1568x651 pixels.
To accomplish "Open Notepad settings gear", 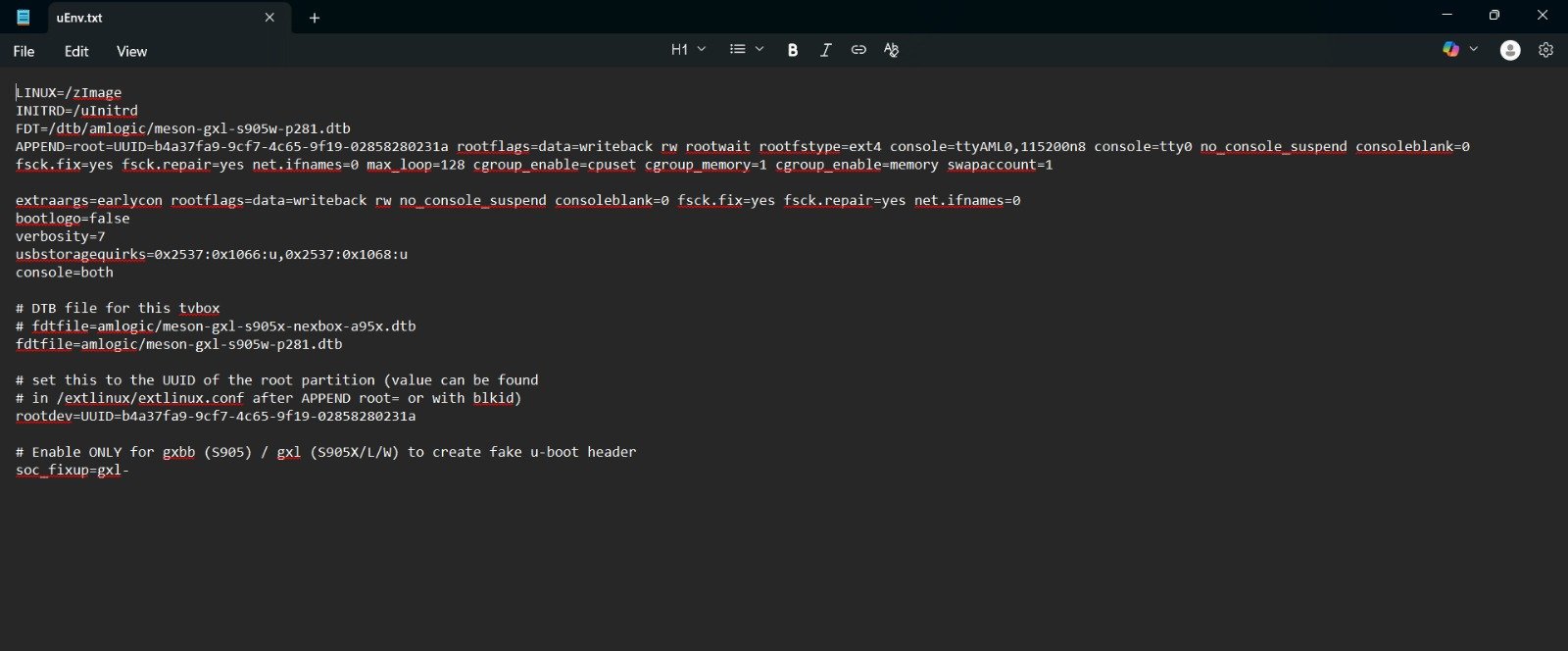I will click(1545, 50).
